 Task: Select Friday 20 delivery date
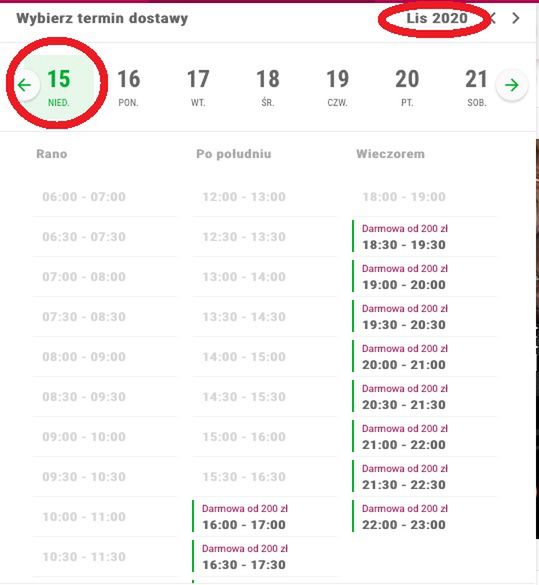coord(407,88)
